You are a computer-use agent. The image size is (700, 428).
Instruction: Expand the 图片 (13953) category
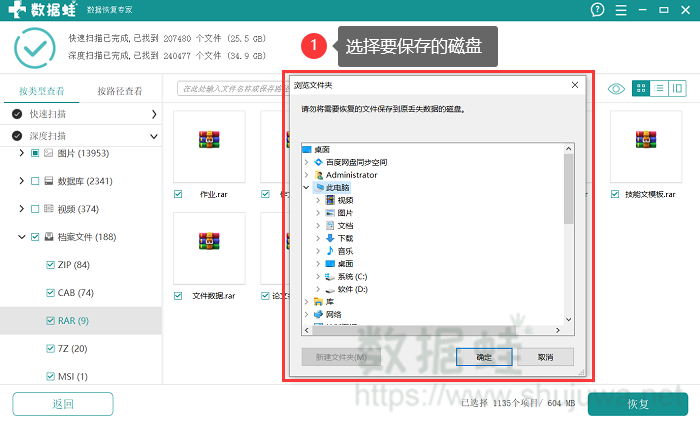[21, 153]
